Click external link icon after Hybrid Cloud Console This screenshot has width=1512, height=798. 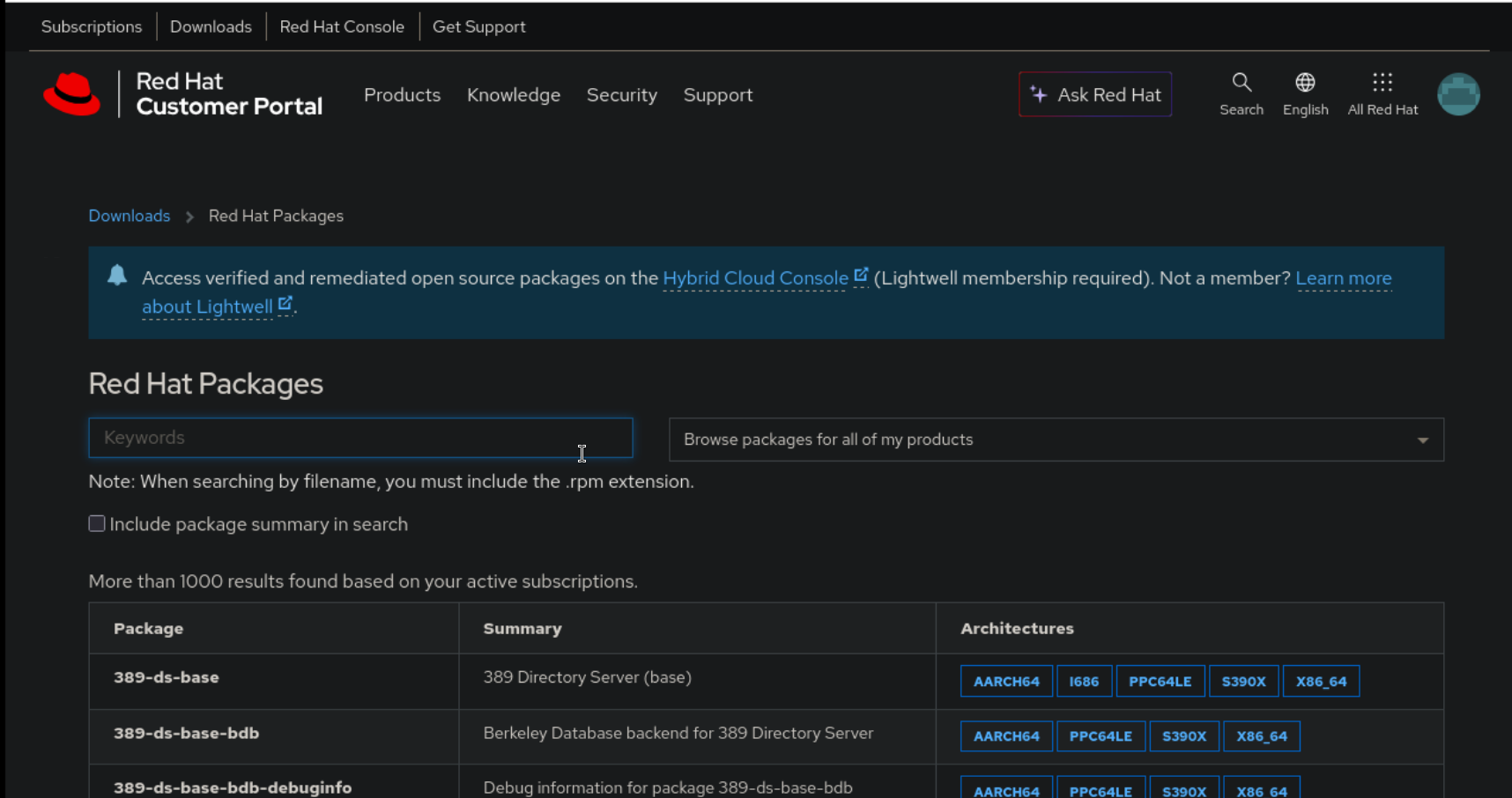(861, 276)
